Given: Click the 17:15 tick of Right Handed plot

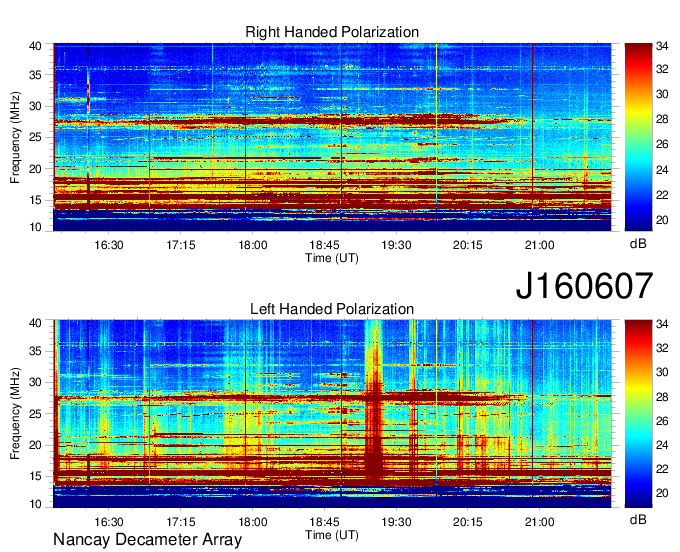Looking at the screenshot, I should (x=181, y=245).
